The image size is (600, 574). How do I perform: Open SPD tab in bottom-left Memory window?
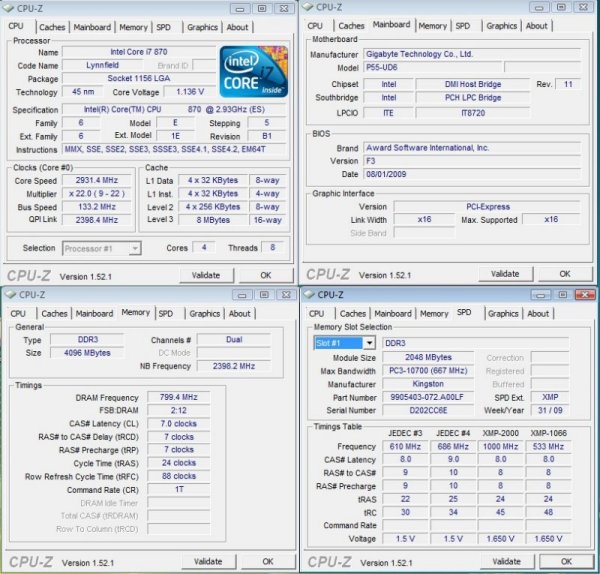coord(166,314)
